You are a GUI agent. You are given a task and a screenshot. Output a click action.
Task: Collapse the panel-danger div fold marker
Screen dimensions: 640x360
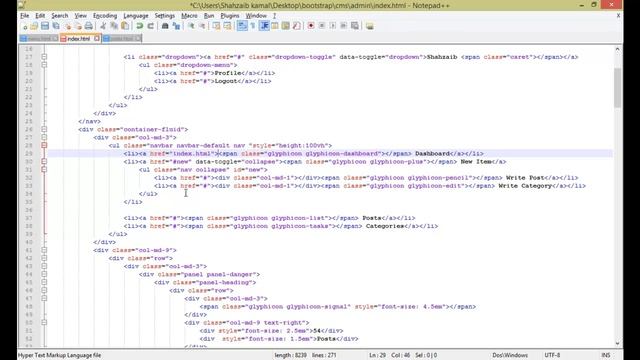44,274
